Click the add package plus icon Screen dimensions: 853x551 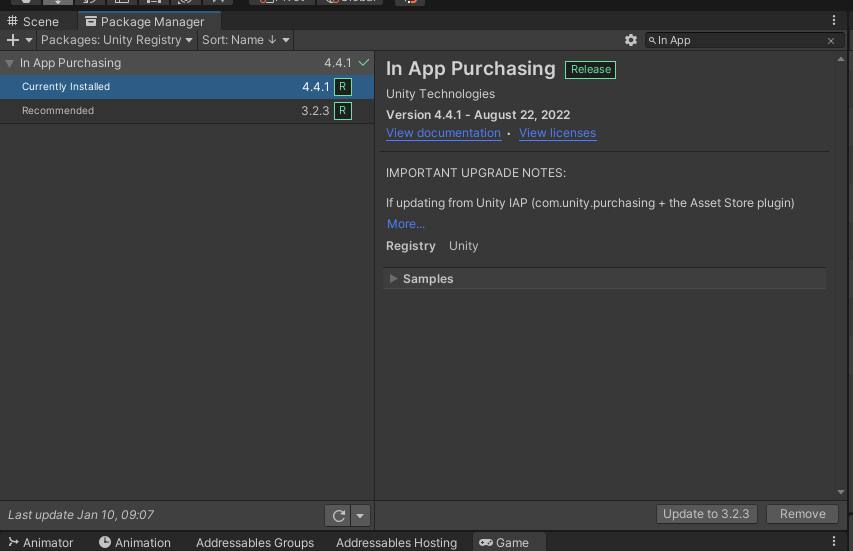click(x=13, y=40)
